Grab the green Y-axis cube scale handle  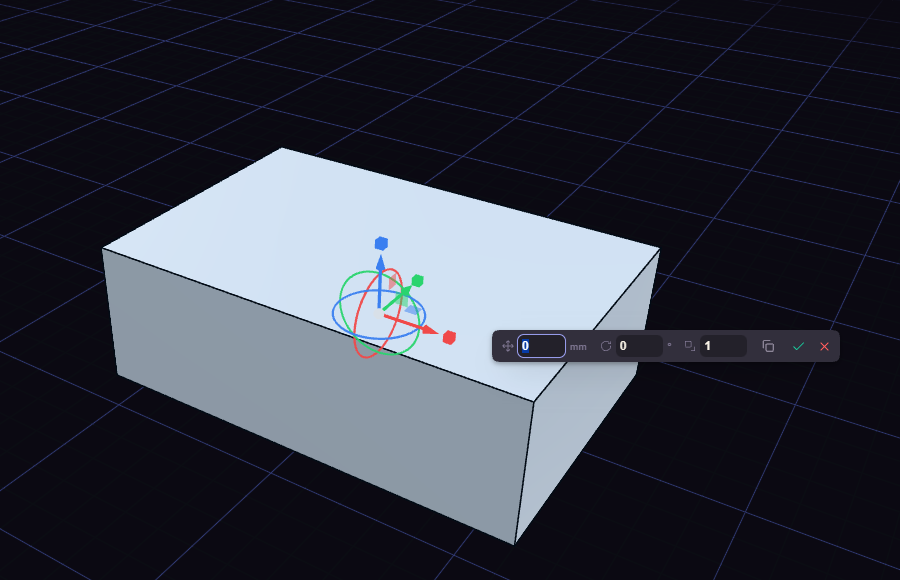point(417,281)
